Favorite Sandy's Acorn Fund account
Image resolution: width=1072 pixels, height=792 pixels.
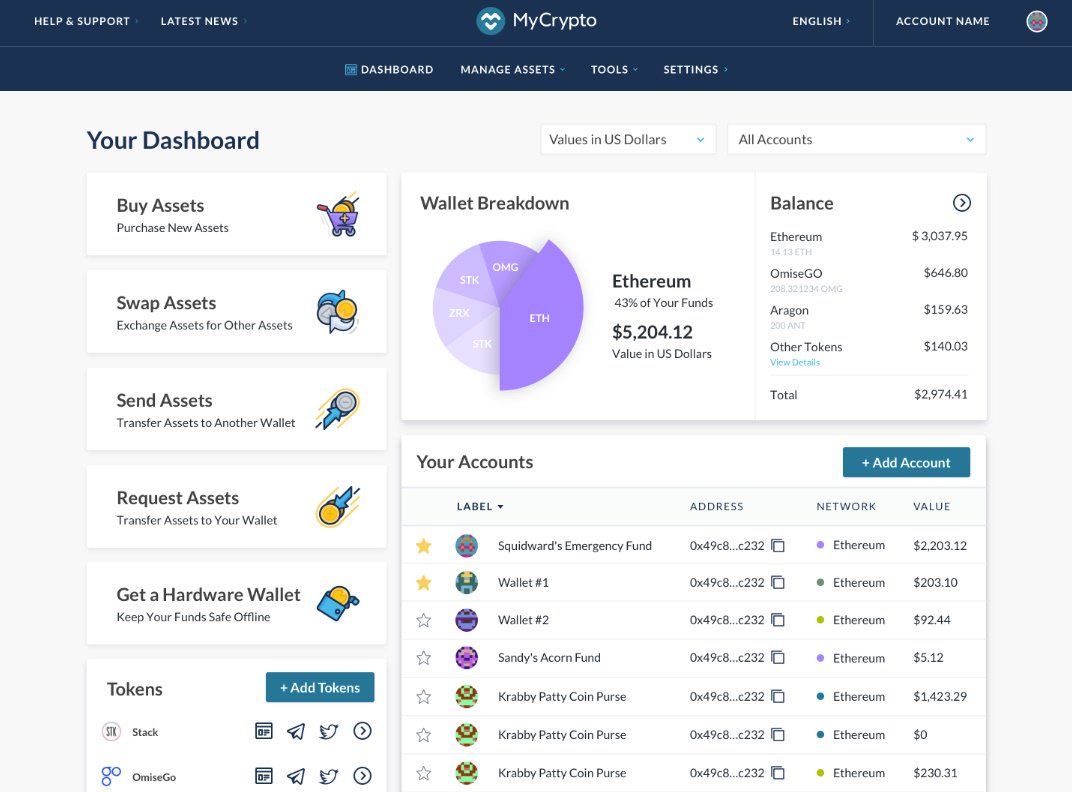click(x=424, y=658)
